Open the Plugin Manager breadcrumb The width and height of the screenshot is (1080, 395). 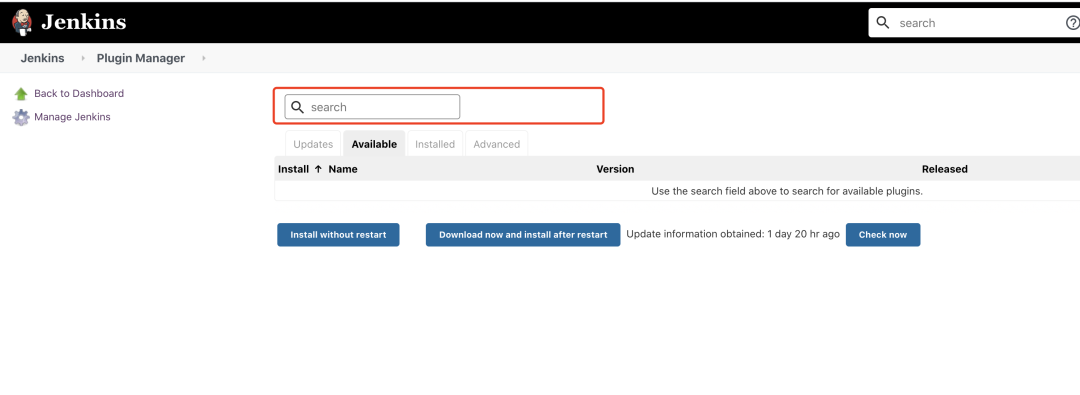[x=141, y=58]
